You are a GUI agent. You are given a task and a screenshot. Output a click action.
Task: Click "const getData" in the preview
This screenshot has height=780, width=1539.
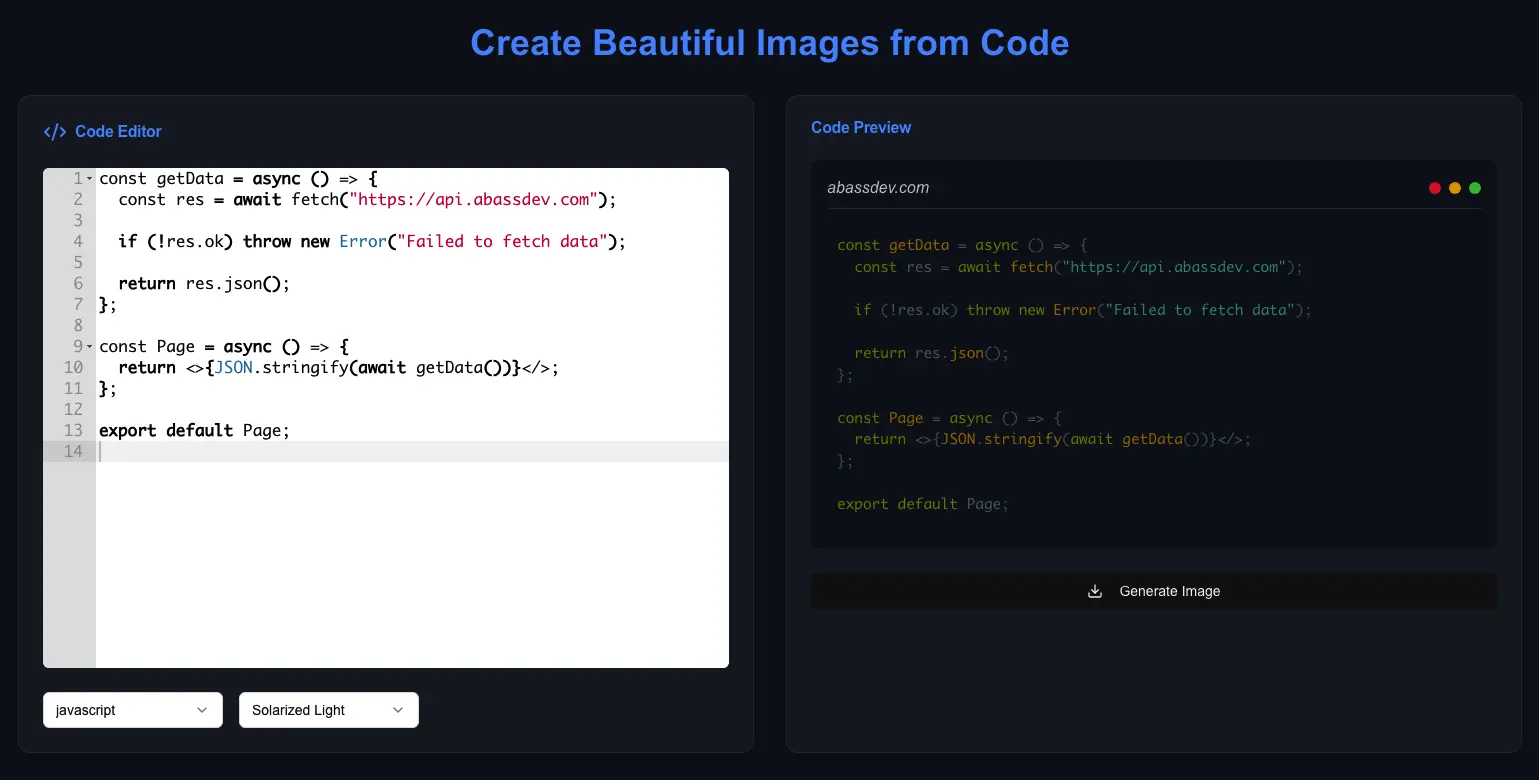coord(893,245)
